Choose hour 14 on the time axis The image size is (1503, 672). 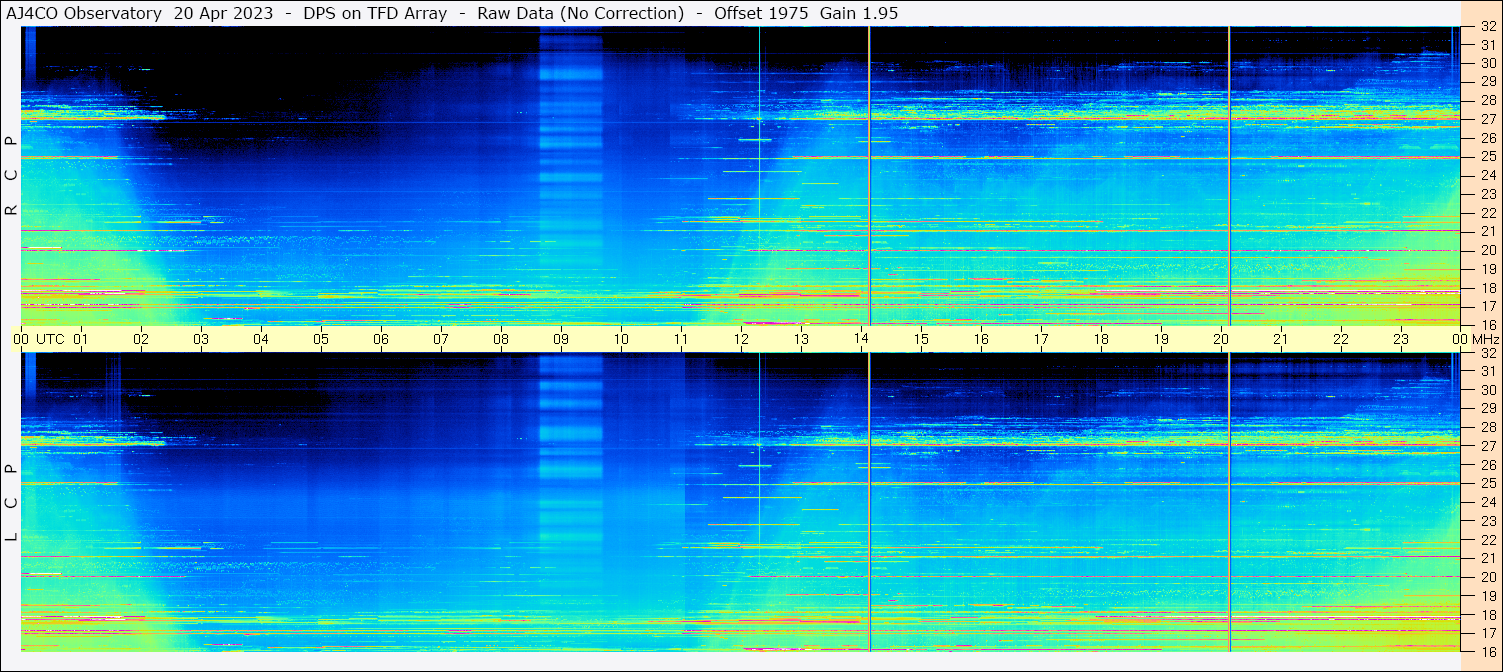click(861, 339)
